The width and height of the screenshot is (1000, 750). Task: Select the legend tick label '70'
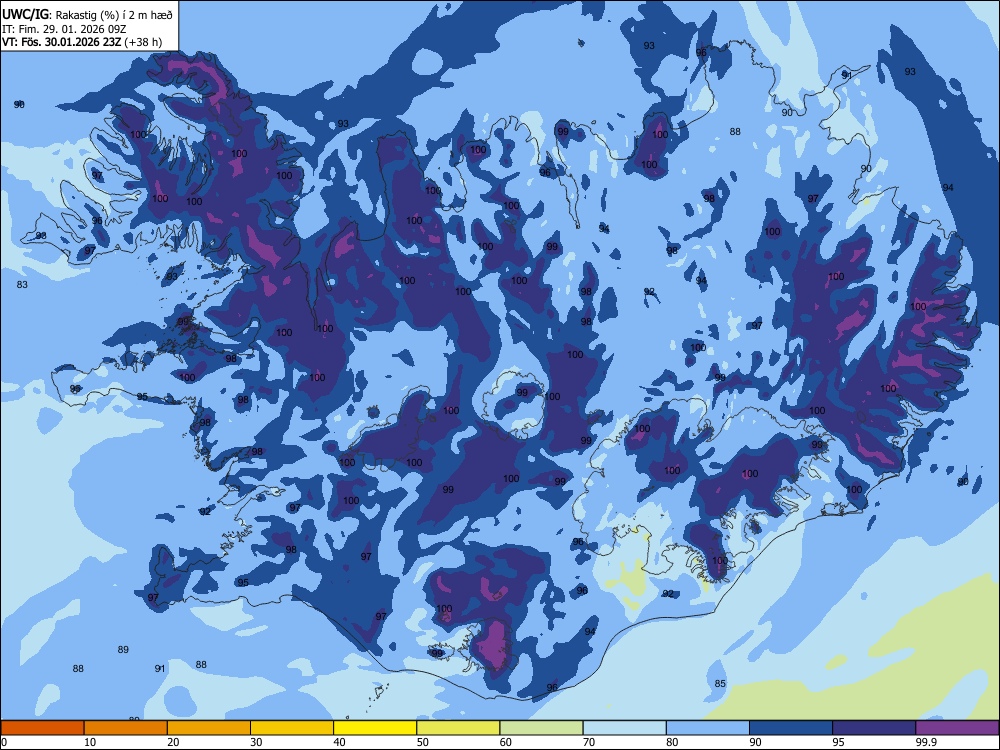coord(589,742)
